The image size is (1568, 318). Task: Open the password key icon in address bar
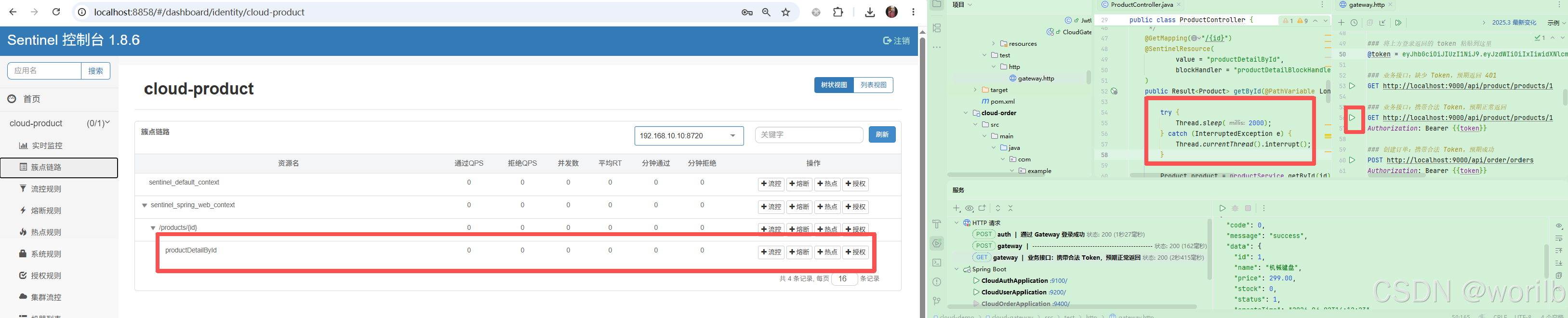[747, 12]
